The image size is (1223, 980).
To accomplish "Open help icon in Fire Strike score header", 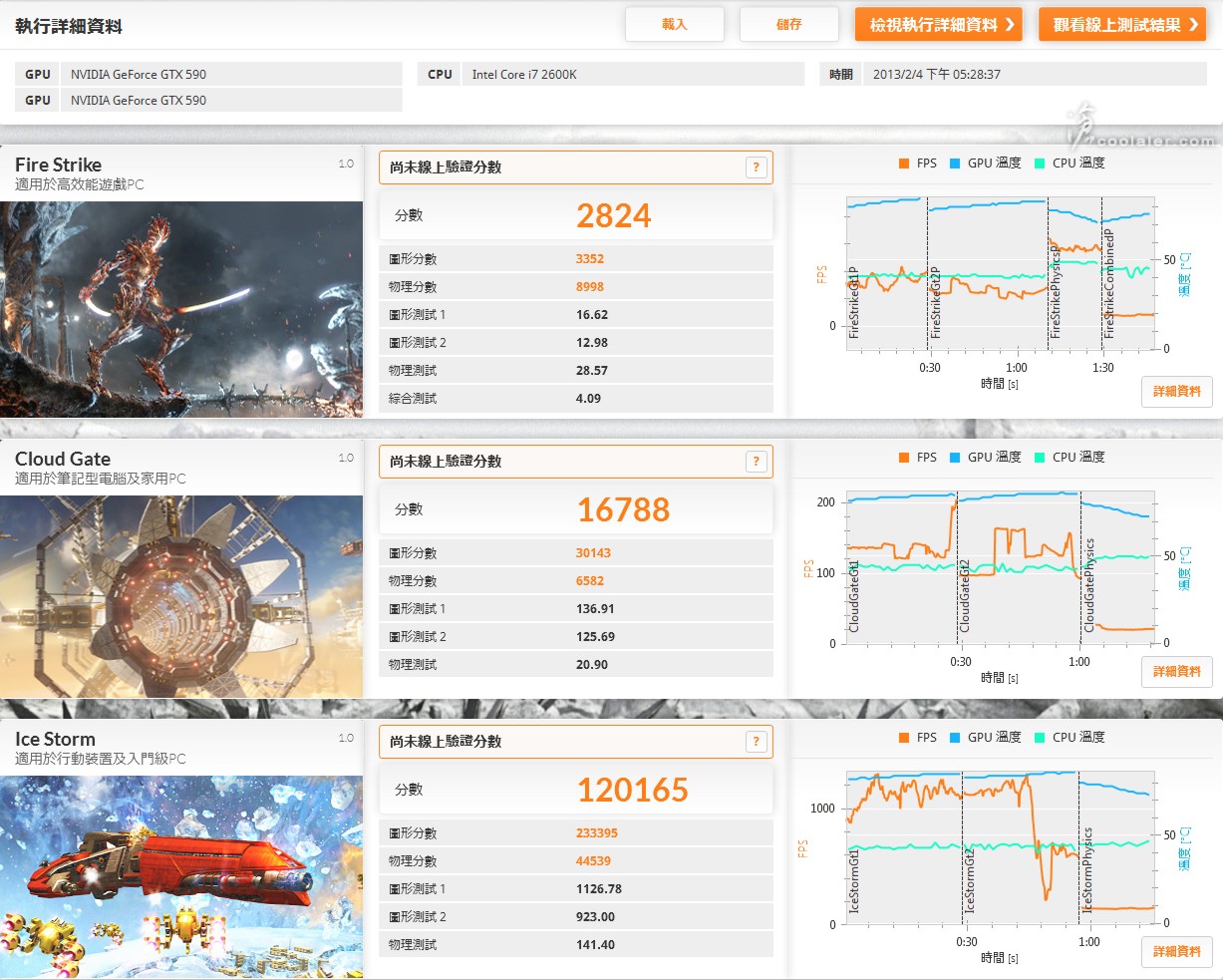I will tap(757, 167).
